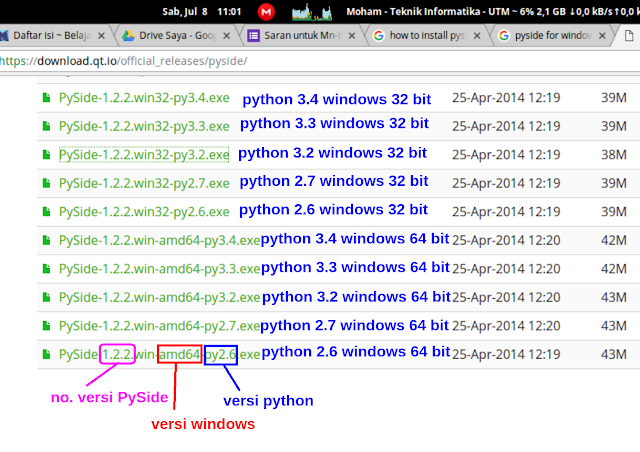The height and width of the screenshot is (452, 640).
Task: Click blank page icon of rightmost tab
Action: [629, 36]
